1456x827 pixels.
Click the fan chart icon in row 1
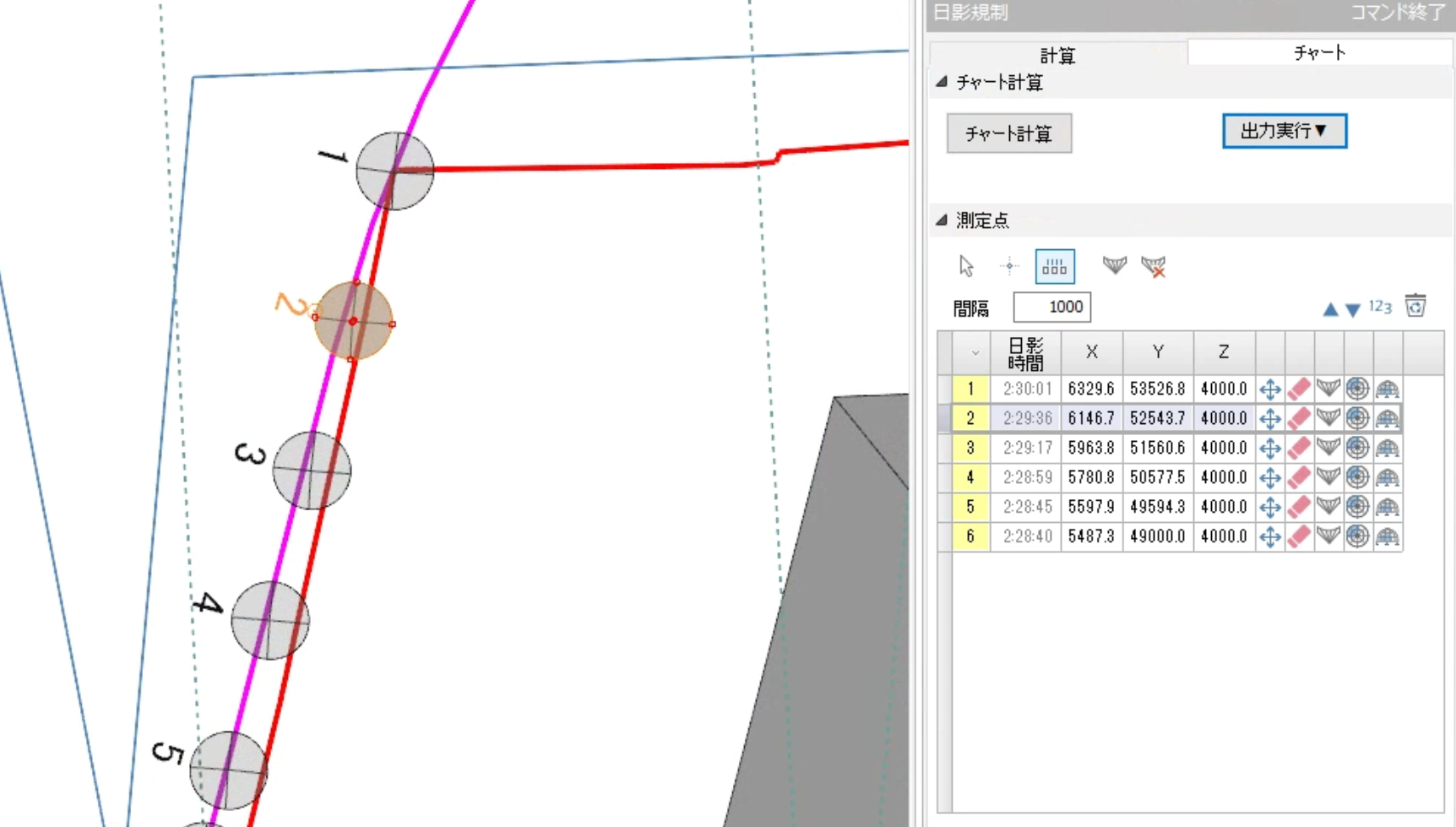1328,389
